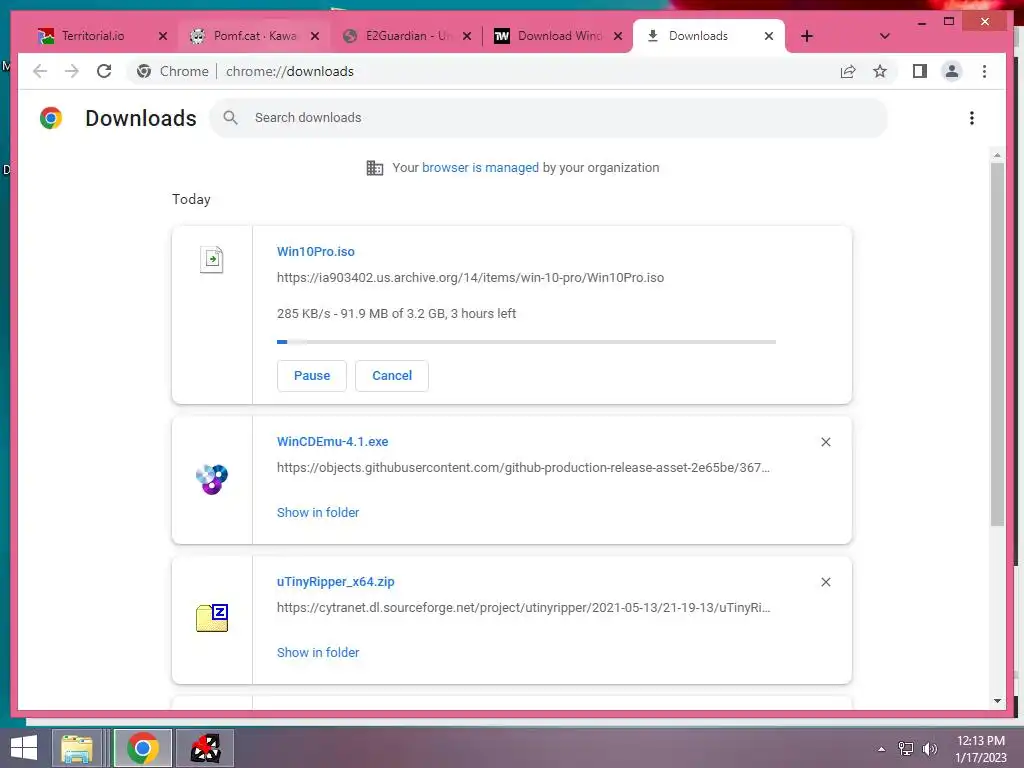Click the uTinyRipper zip file icon
The image size is (1024, 768).
point(212,618)
